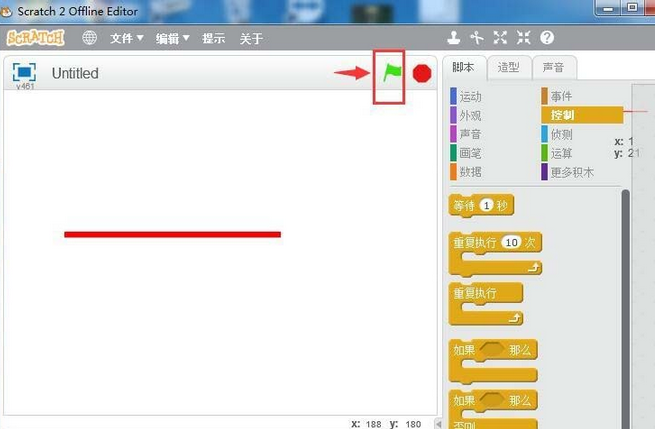This screenshot has height=429, width=655.
Task: Open the language globe menu
Action: 90,38
